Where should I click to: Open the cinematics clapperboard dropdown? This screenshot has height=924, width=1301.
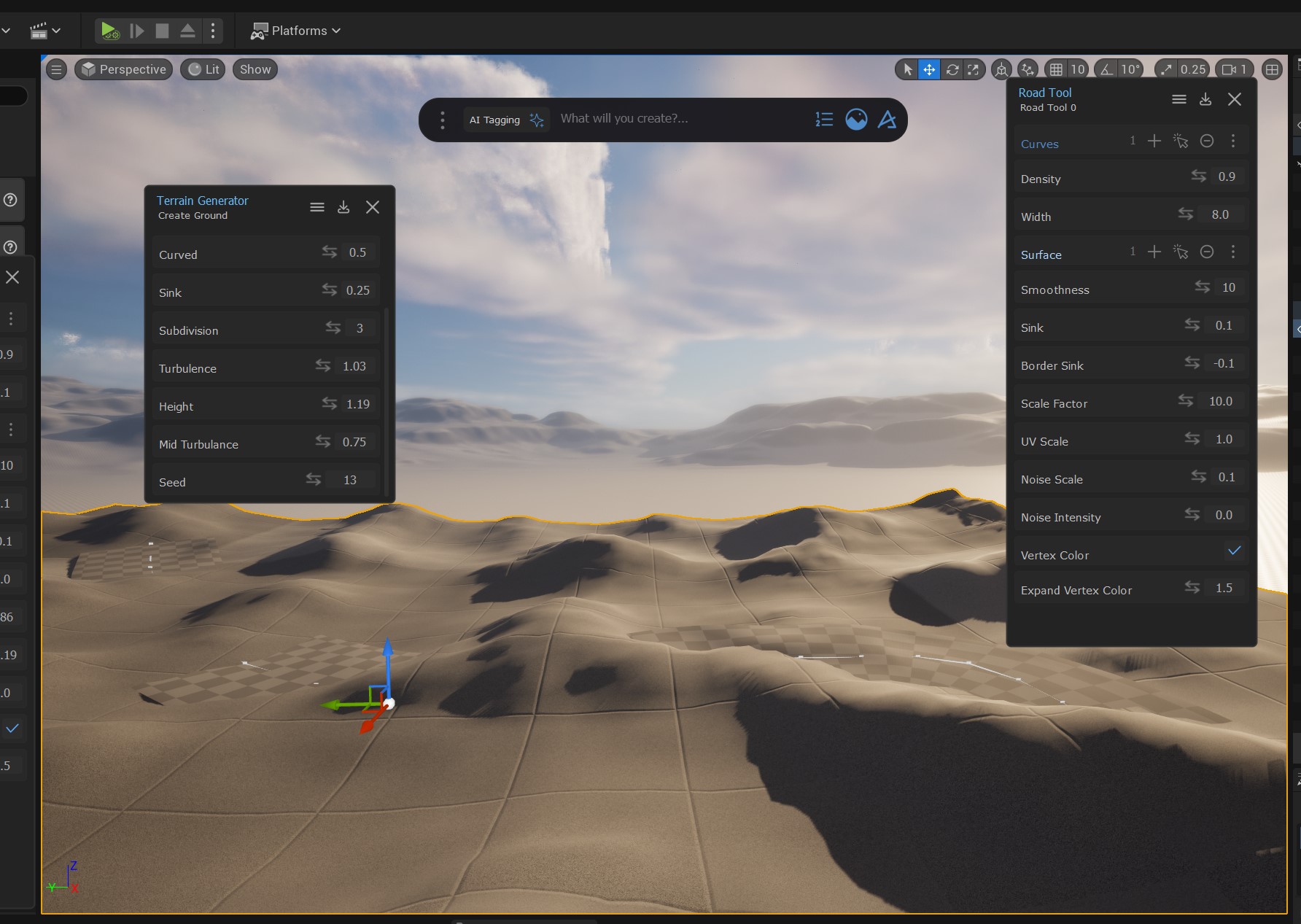point(45,31)
